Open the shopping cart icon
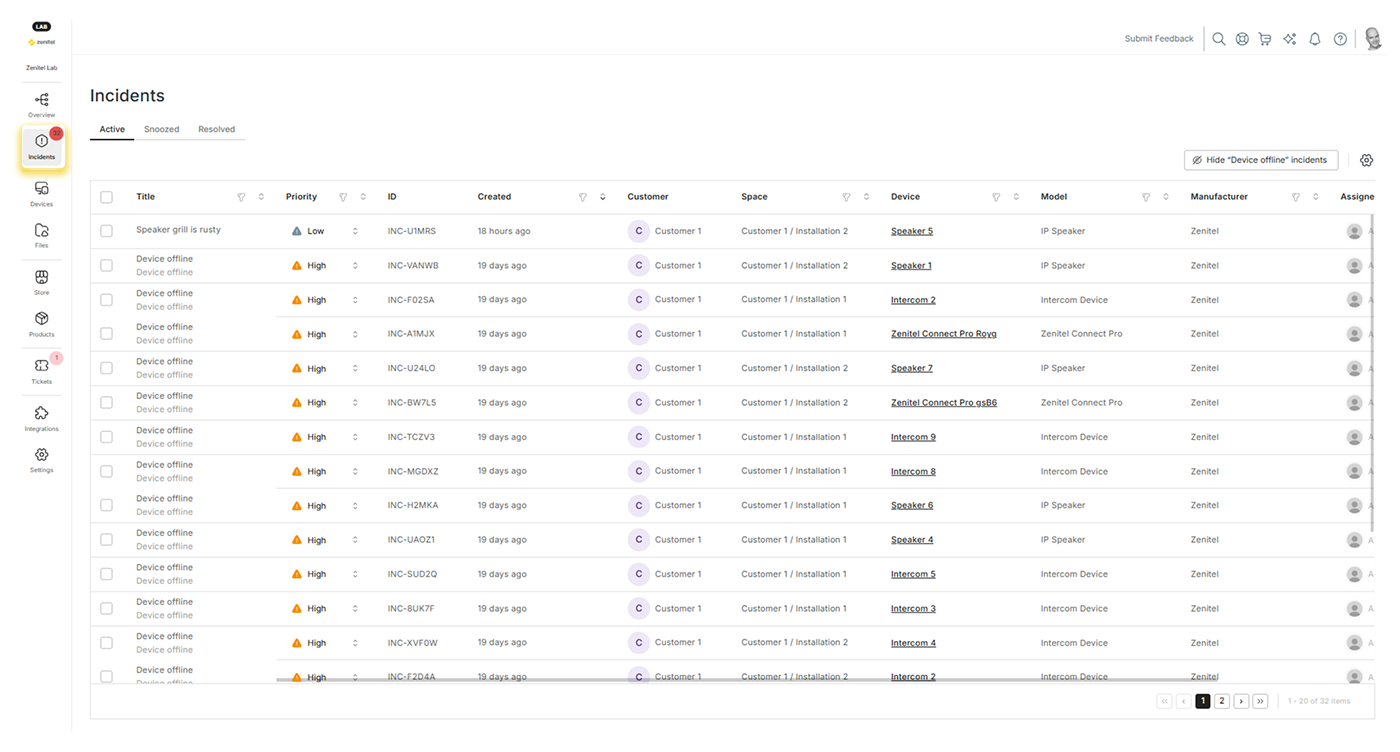This screenshot has width=1400, height=752. pos(1265,39)
